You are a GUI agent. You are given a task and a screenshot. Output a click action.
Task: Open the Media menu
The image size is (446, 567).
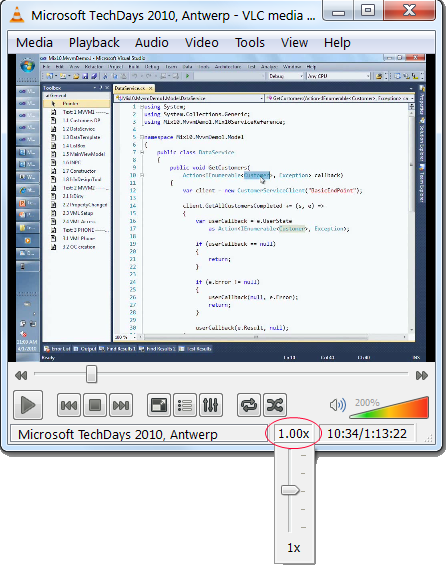tap(34, 43)
